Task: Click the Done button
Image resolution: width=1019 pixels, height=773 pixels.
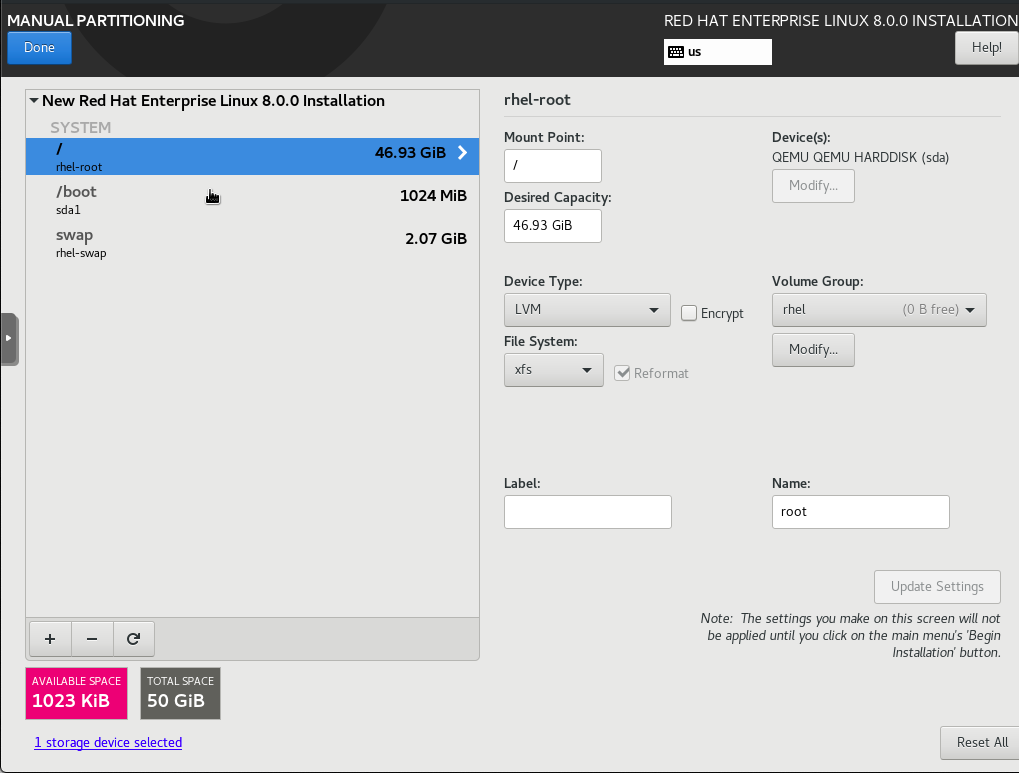Action: (x=39, y=47)
